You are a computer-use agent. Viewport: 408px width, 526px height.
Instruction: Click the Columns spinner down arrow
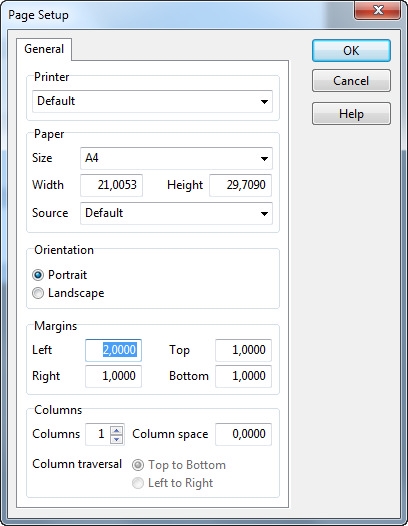[x=116, y=439]
